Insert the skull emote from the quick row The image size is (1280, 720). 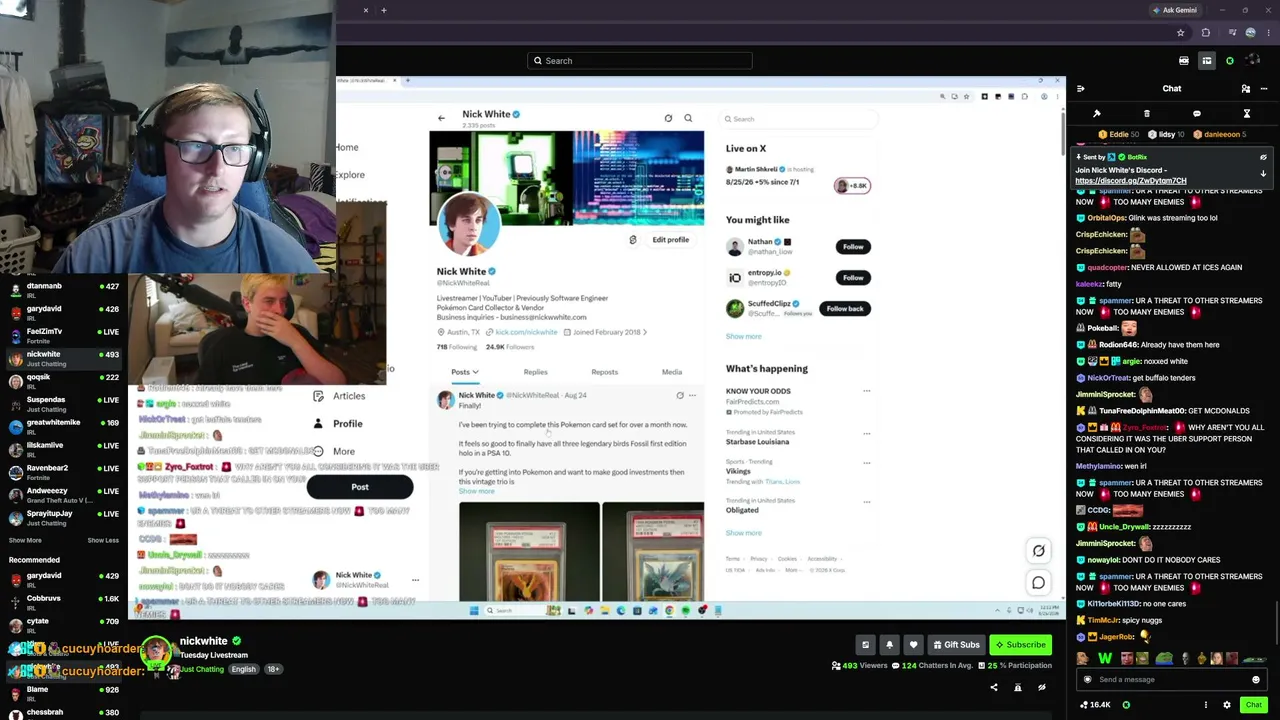pyautogui.click(x=1186, y=658)
